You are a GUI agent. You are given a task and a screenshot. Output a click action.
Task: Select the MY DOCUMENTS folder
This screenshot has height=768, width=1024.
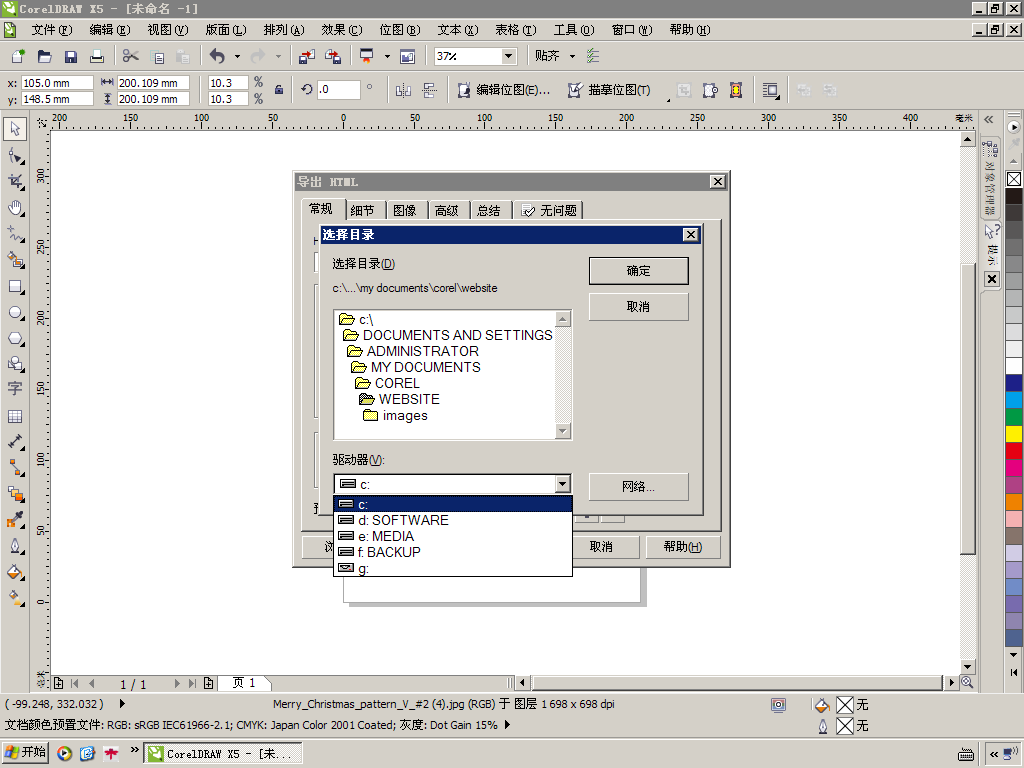click(416, 367)
